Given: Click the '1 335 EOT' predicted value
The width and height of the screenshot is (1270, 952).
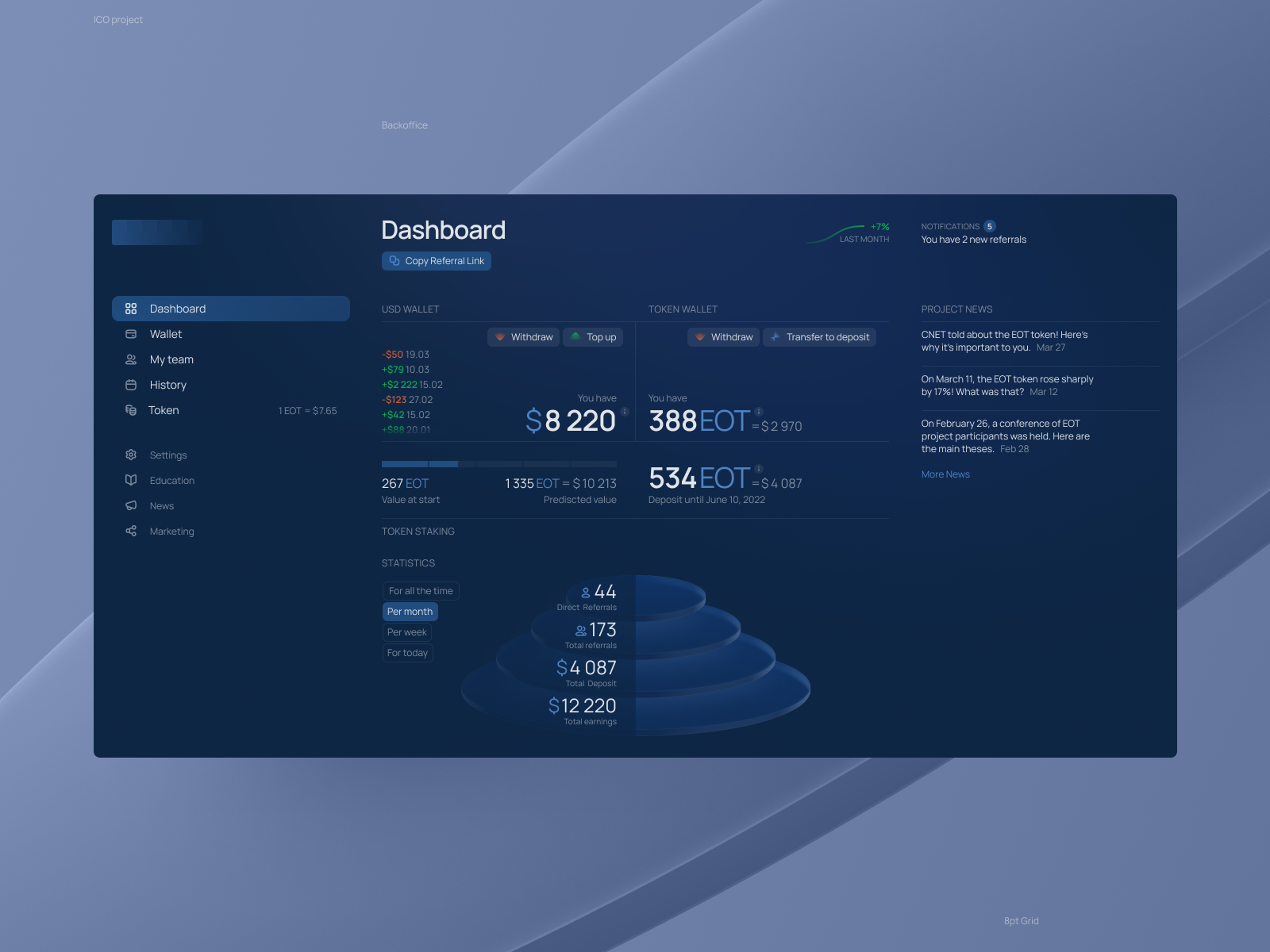Looking at the screenshot, I should click(532, 483).
